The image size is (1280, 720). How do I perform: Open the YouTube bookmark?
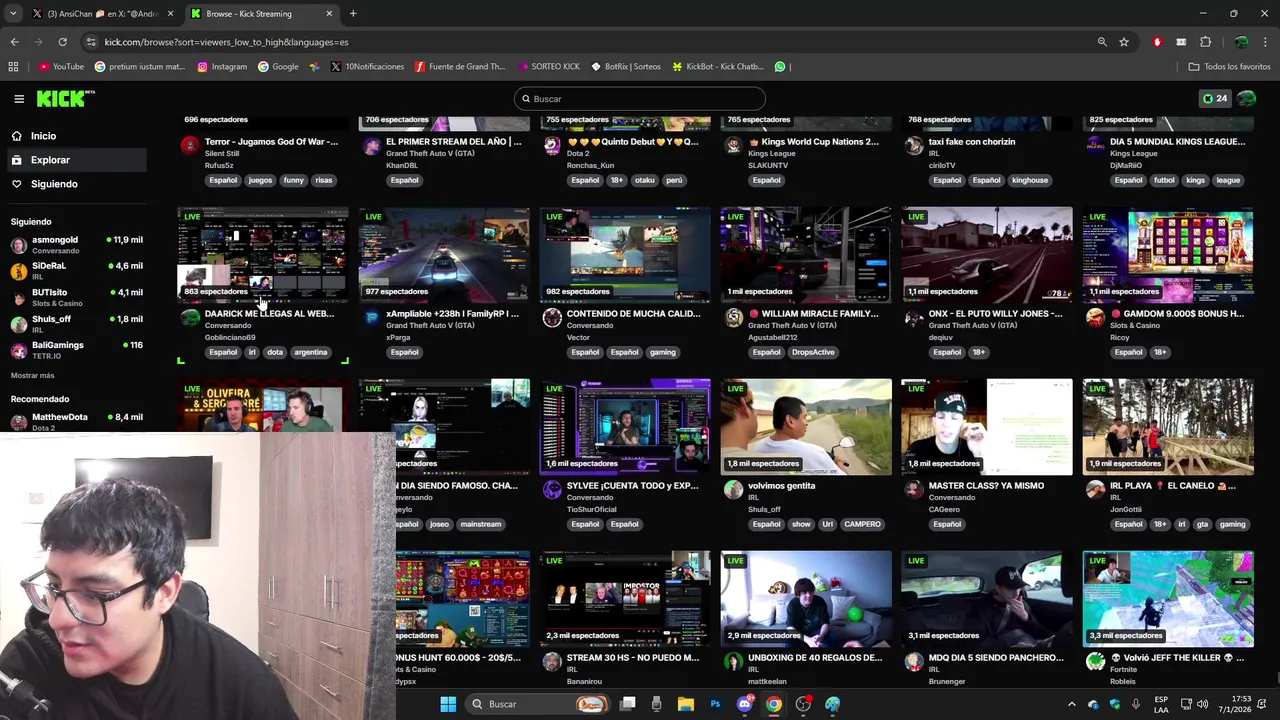(x=61, y=67)
